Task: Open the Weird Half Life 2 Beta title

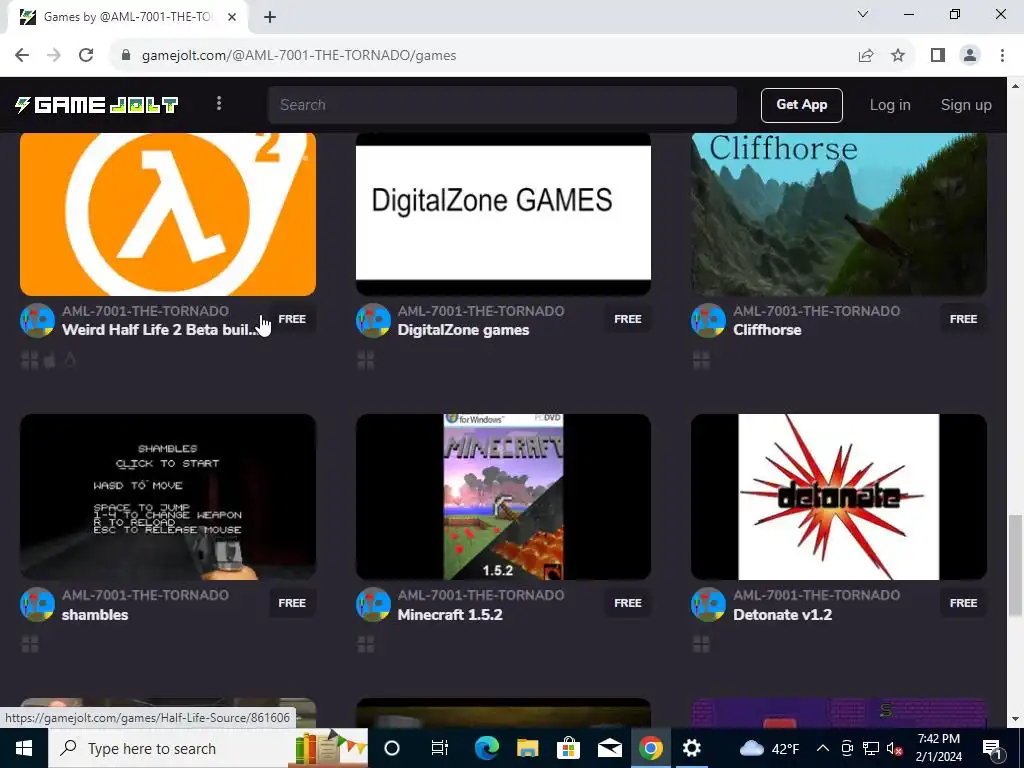Action: click(x=159, y=330)
